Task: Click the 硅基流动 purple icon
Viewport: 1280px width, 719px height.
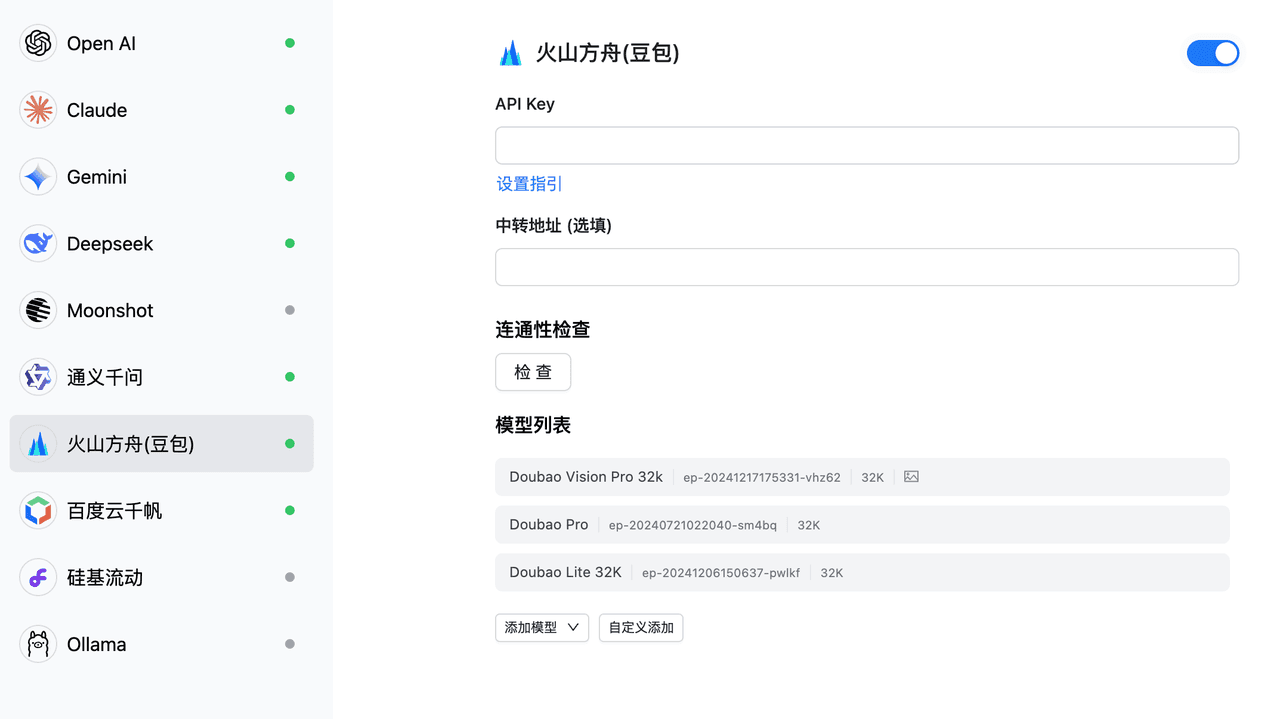Action: (38, 577)
